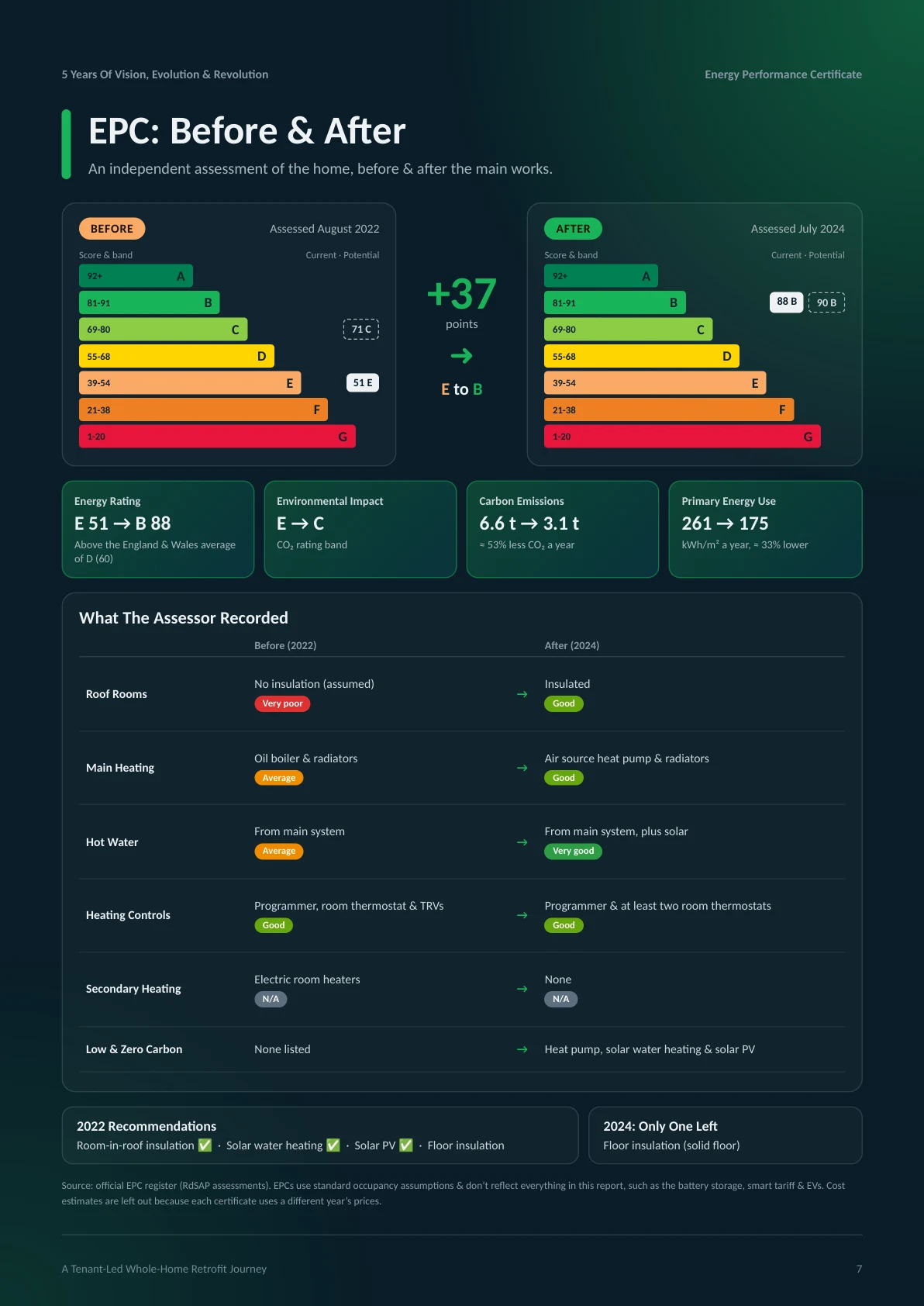The image size is (924, 1306).
Task: Select the 51 E current rating marker
Action: coord(363,382)
